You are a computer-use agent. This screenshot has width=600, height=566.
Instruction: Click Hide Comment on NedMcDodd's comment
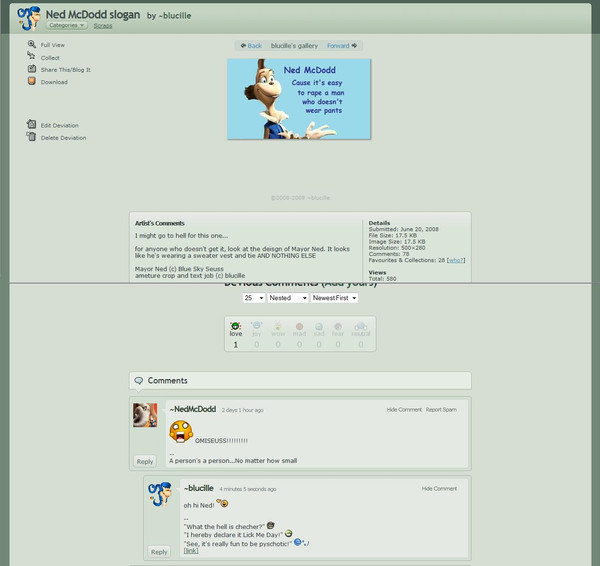point(404,409)
